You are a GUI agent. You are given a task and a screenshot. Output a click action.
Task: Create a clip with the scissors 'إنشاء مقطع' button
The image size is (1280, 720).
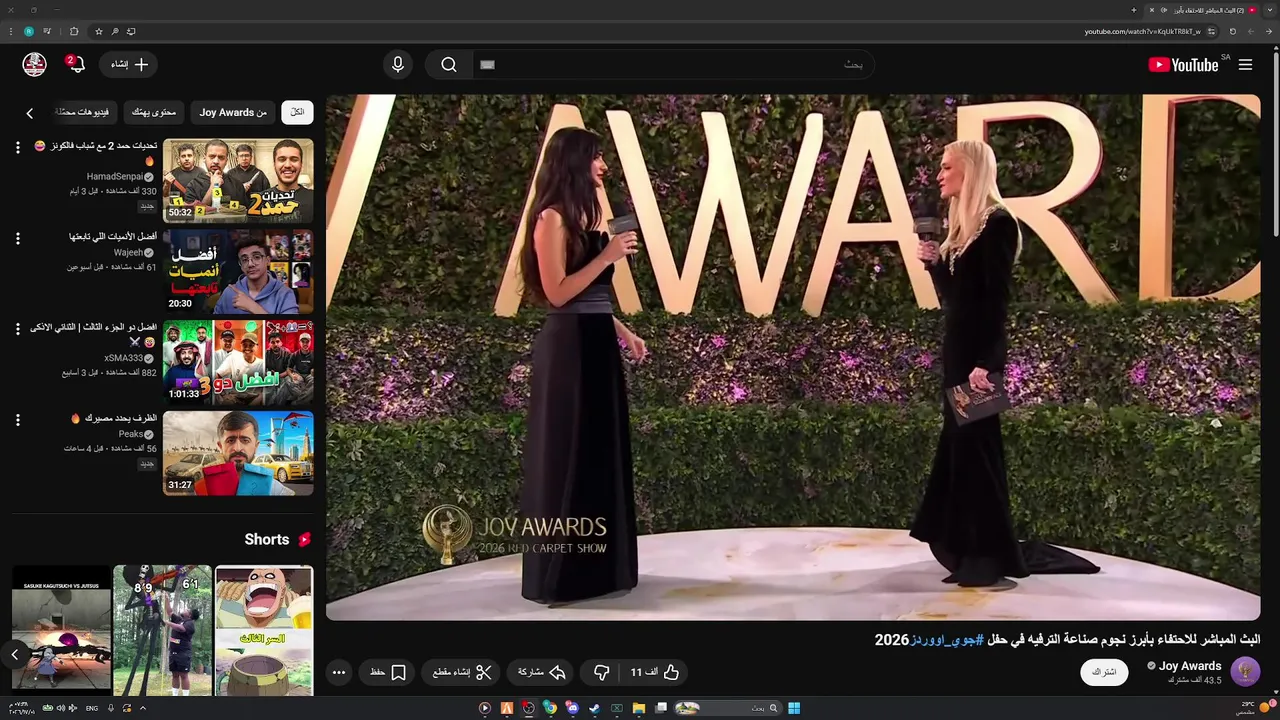(x=462, y=673)
